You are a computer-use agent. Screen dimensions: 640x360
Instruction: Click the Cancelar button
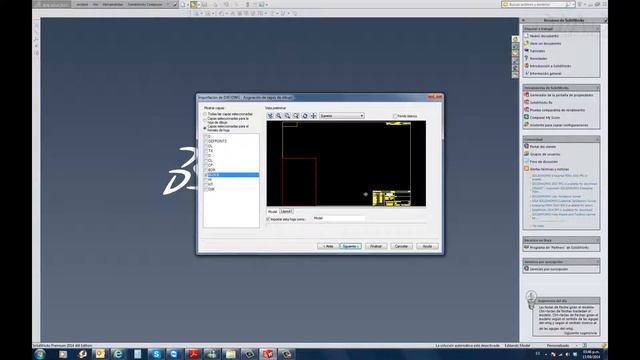click(x=401, y=246)
